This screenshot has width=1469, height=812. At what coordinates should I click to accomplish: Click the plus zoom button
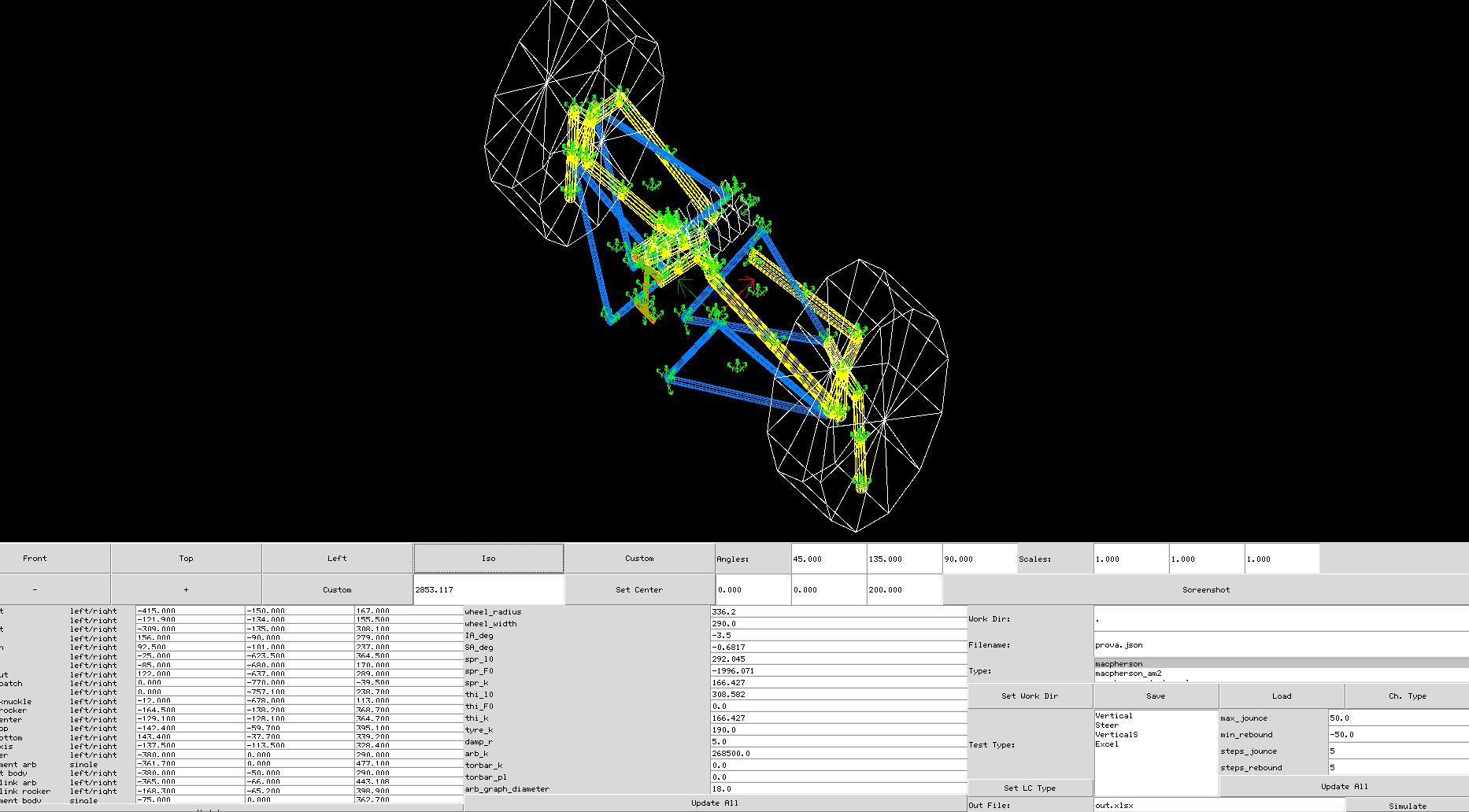tap(186, 589)
